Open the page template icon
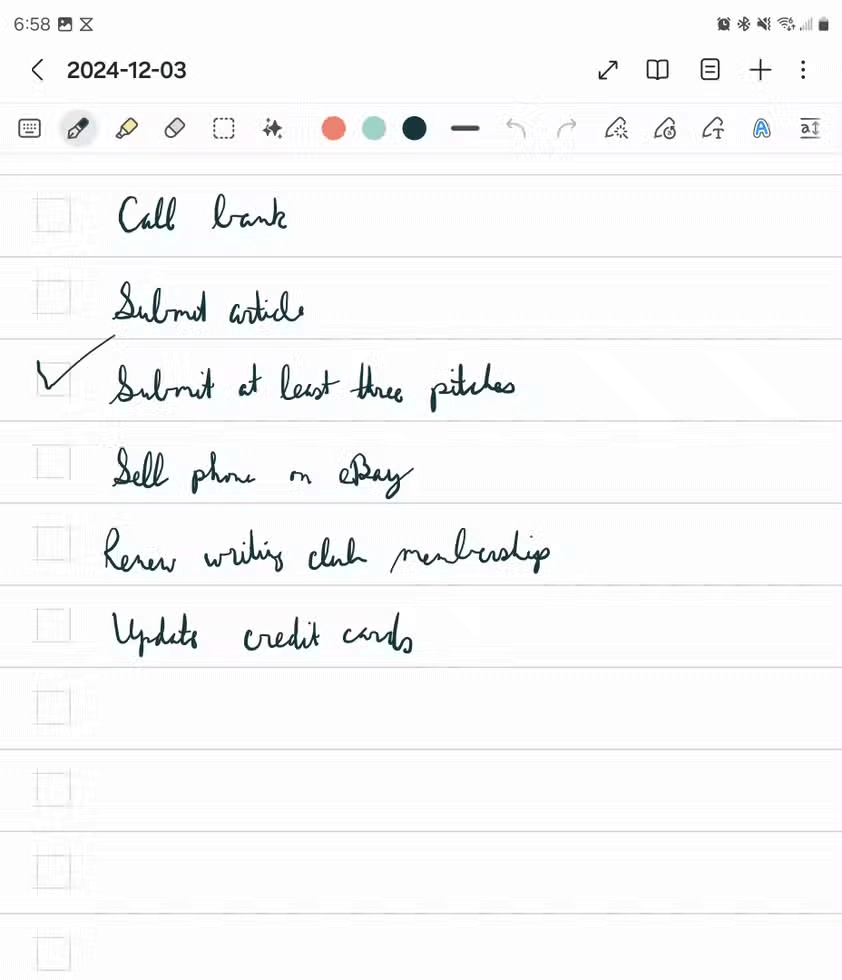 (709, 69)
